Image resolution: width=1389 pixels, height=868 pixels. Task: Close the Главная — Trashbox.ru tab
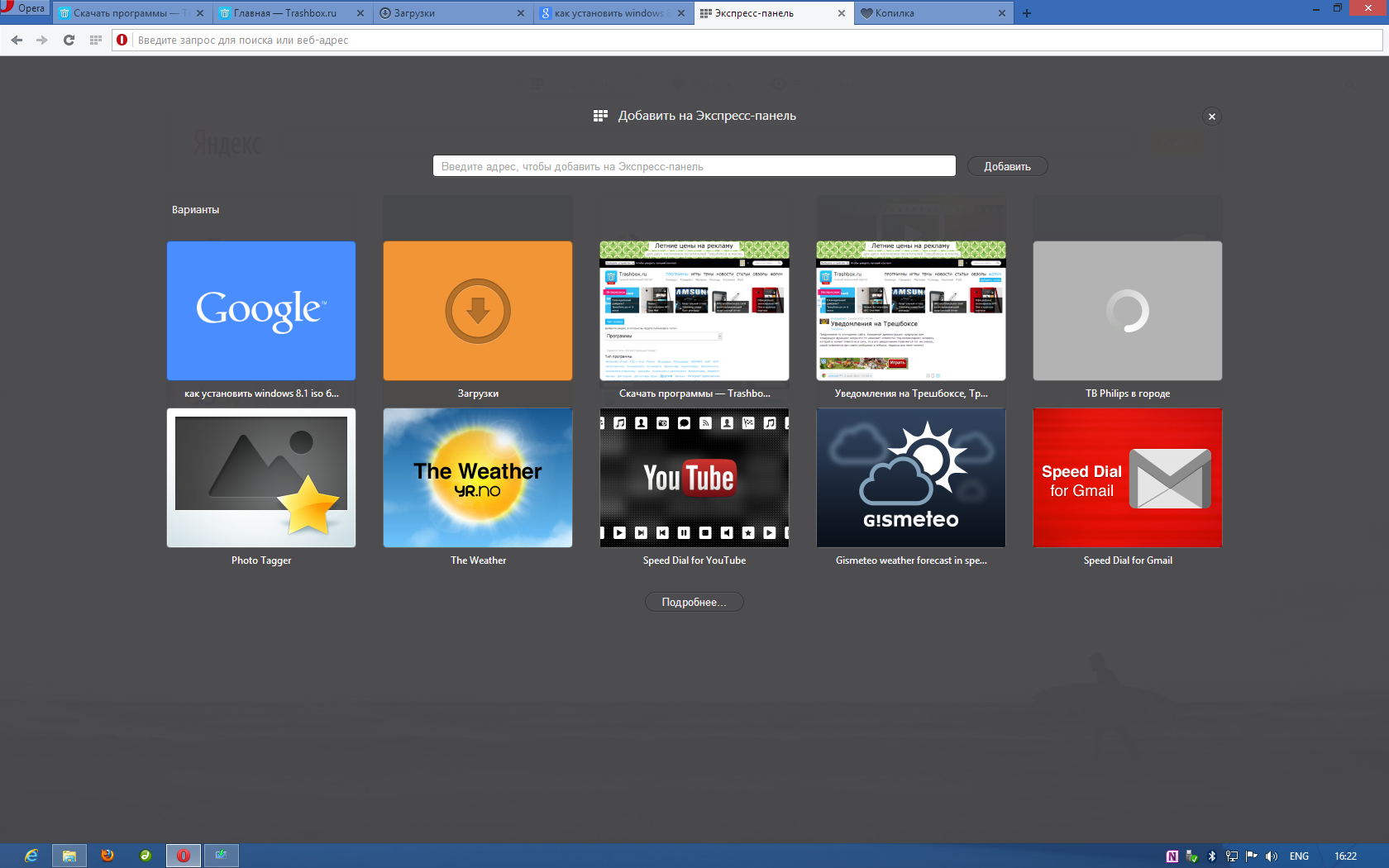tap(360, 13)
